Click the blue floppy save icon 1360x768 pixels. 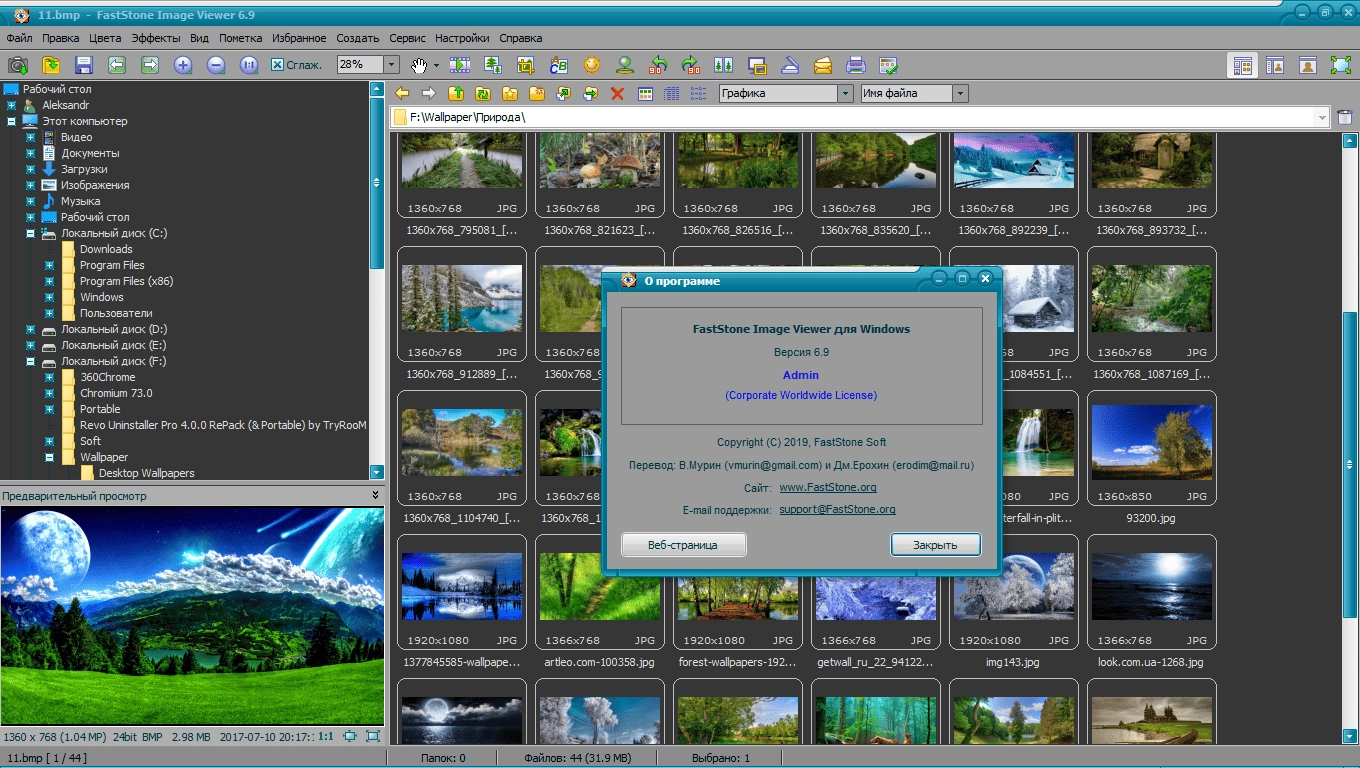click(x=84, y=65)
